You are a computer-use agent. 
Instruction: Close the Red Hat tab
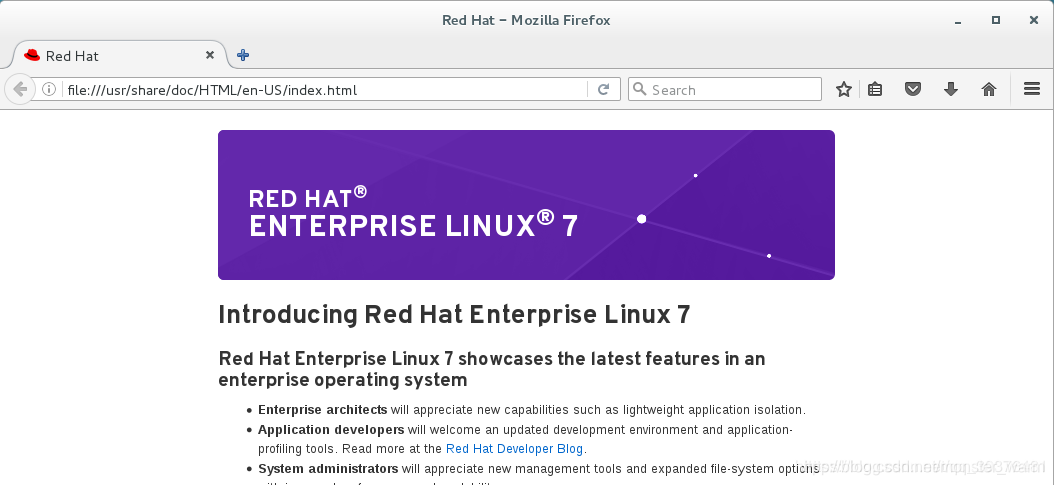coord(210,55)
